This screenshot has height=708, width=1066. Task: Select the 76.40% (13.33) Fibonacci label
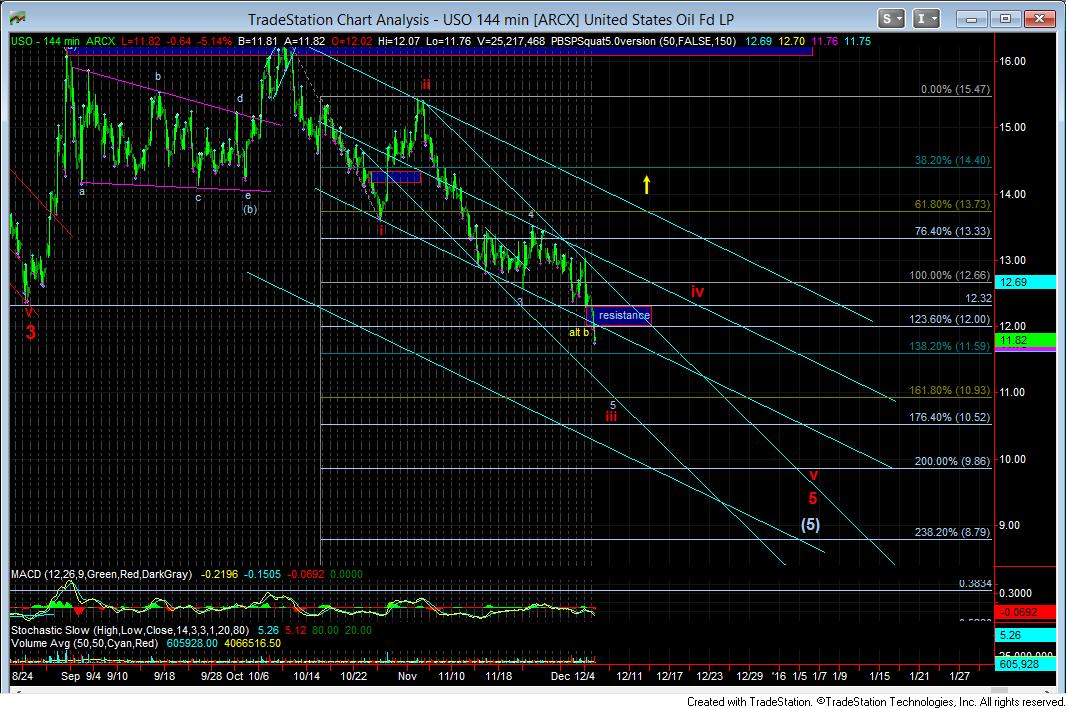pos(952,232)
